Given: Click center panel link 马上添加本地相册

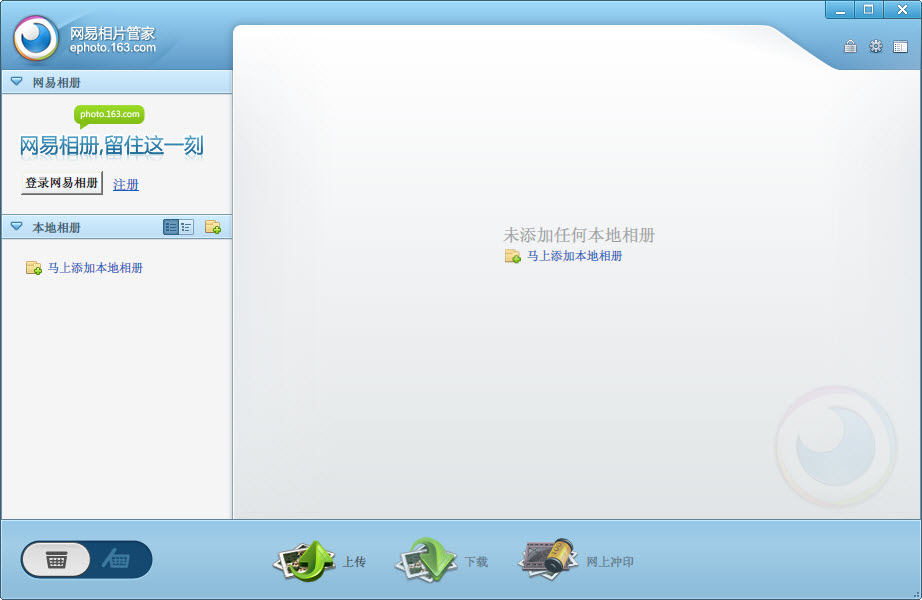Looking at the screenshot, I should 574,256.
